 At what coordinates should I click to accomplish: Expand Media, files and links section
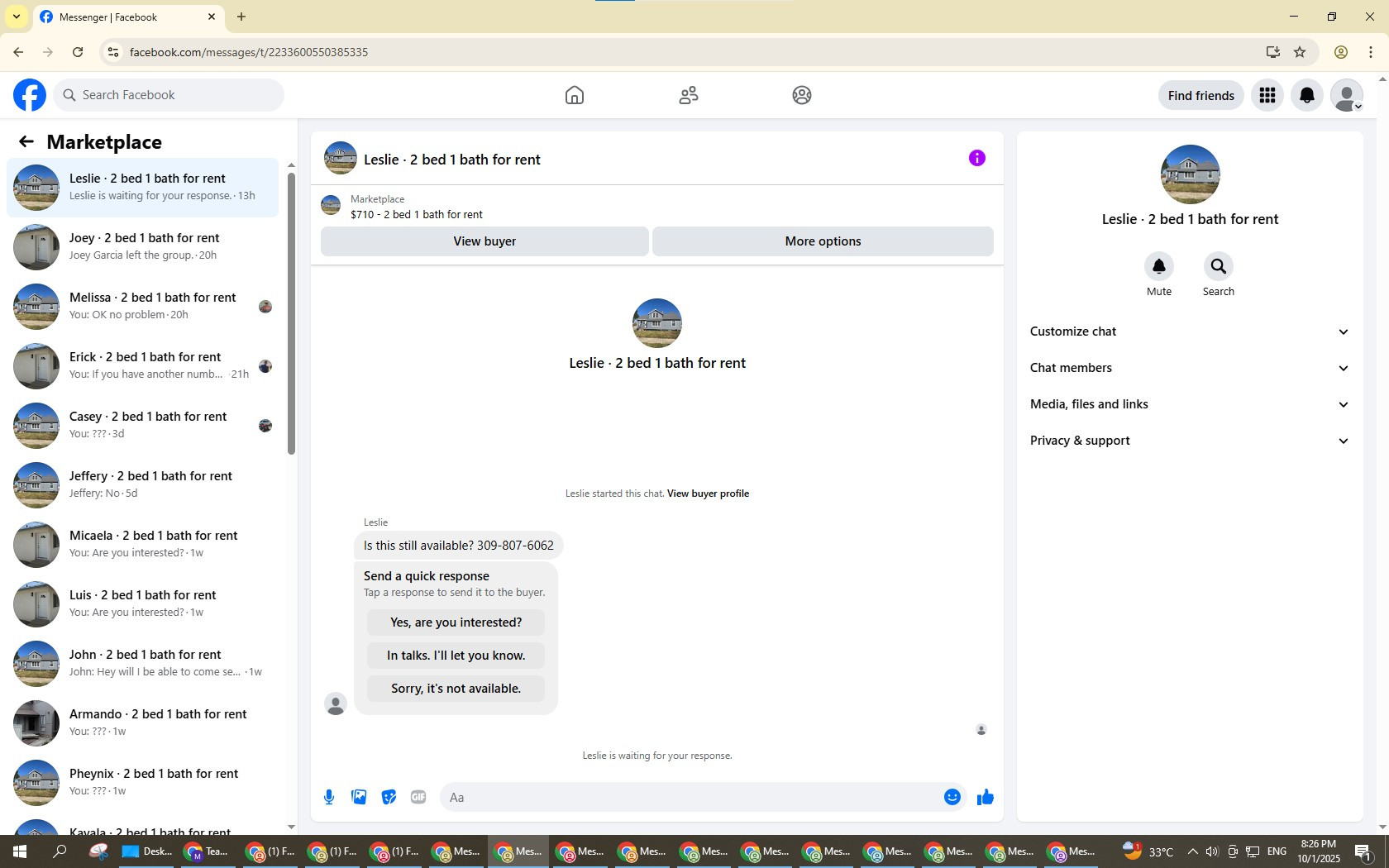(1190, 404)
